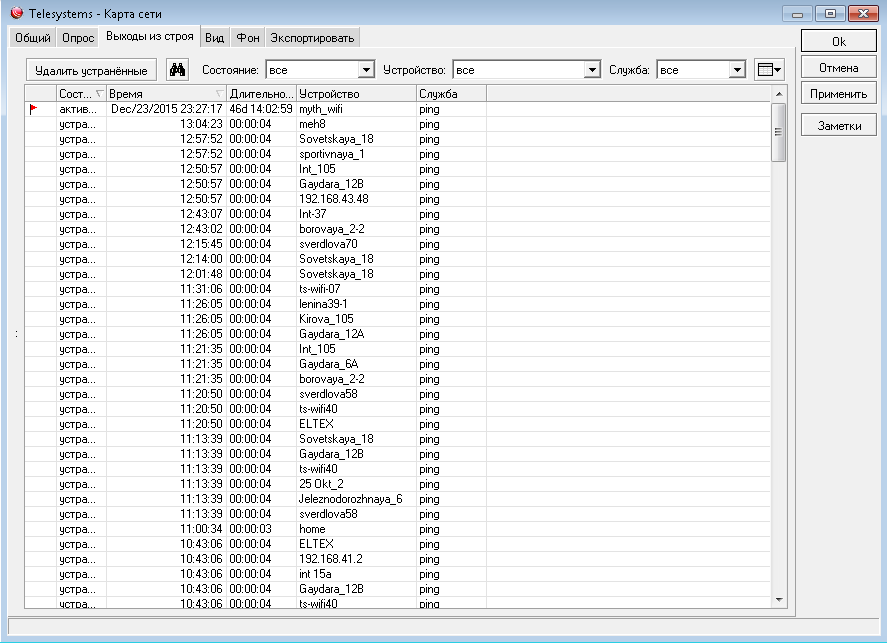The width and height of the screenshot is (887, 643).
Task: Select the Jeleznodorozhnaya_6 row
Action: (x=397, y=499)
